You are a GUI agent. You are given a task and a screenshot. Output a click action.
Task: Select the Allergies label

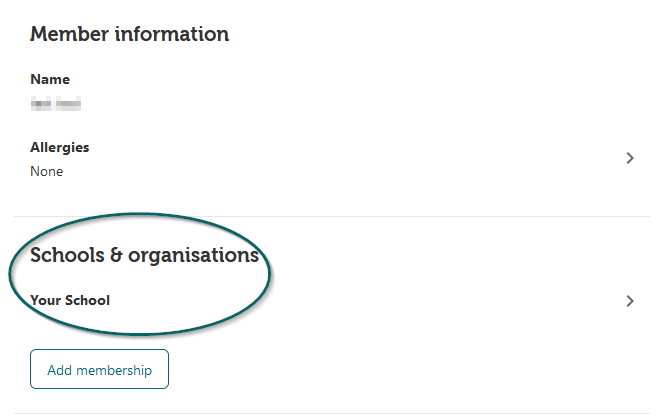click(59, 148)
